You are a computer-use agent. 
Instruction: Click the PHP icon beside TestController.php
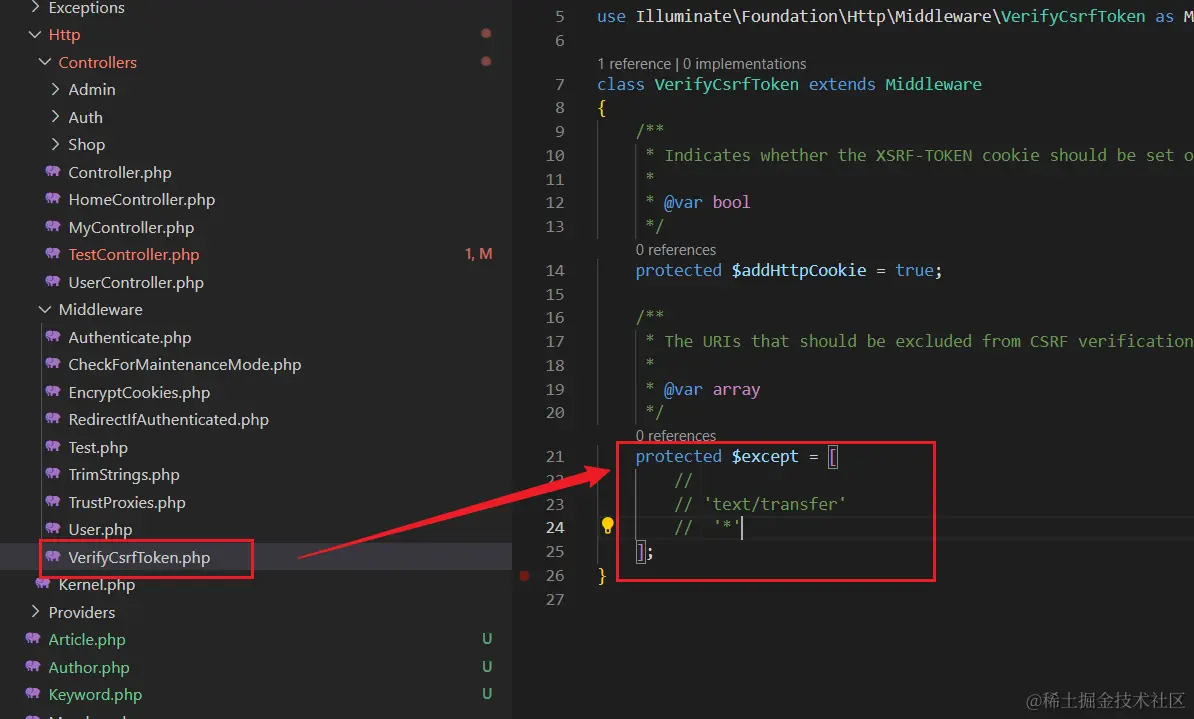(x=53, y=254)
